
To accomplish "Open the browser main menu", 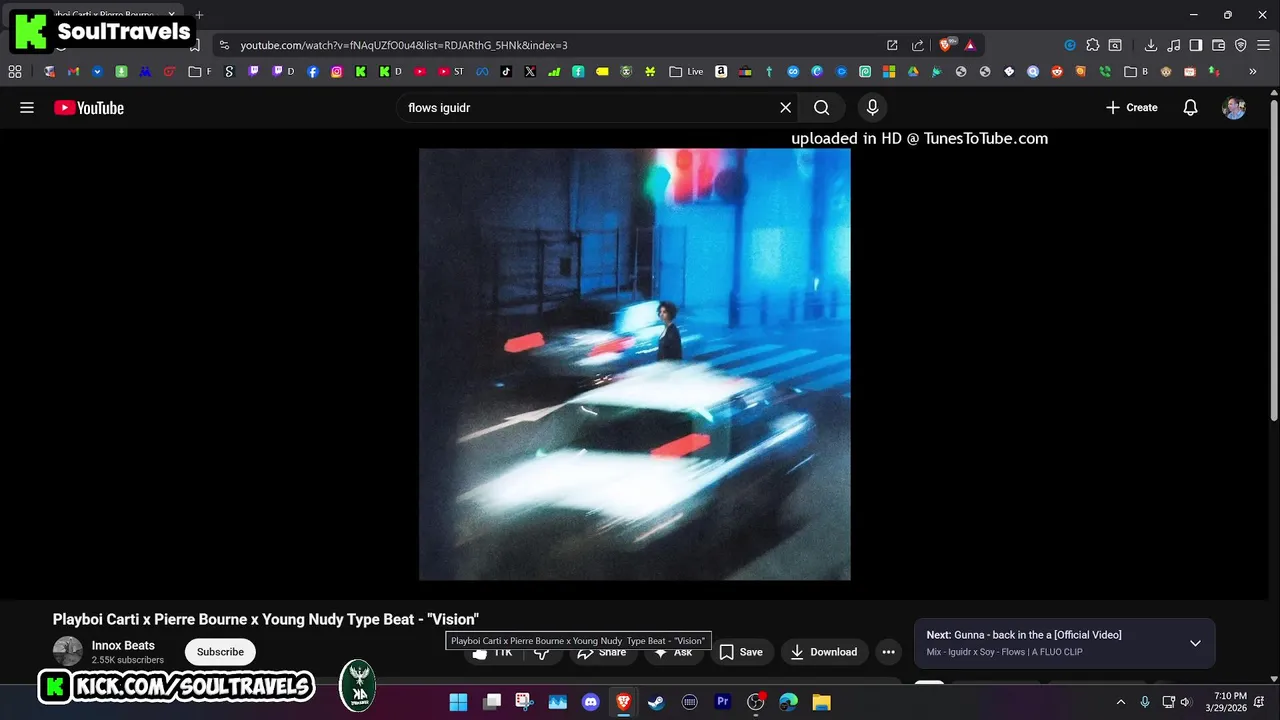I will click(1263, 45).
